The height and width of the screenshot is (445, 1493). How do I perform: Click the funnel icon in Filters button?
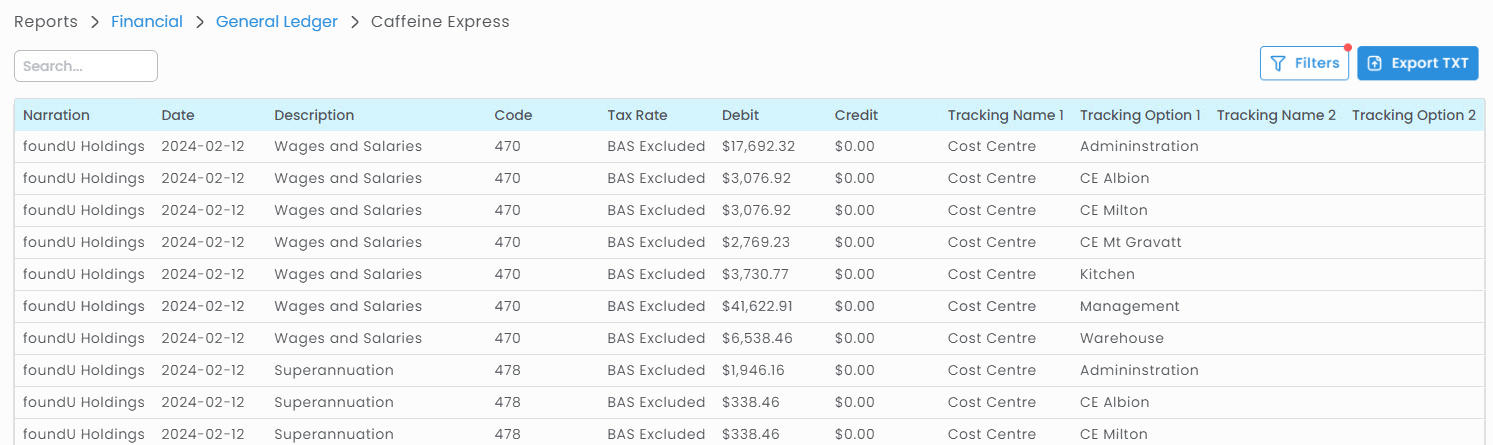(x=1278, y=63)
